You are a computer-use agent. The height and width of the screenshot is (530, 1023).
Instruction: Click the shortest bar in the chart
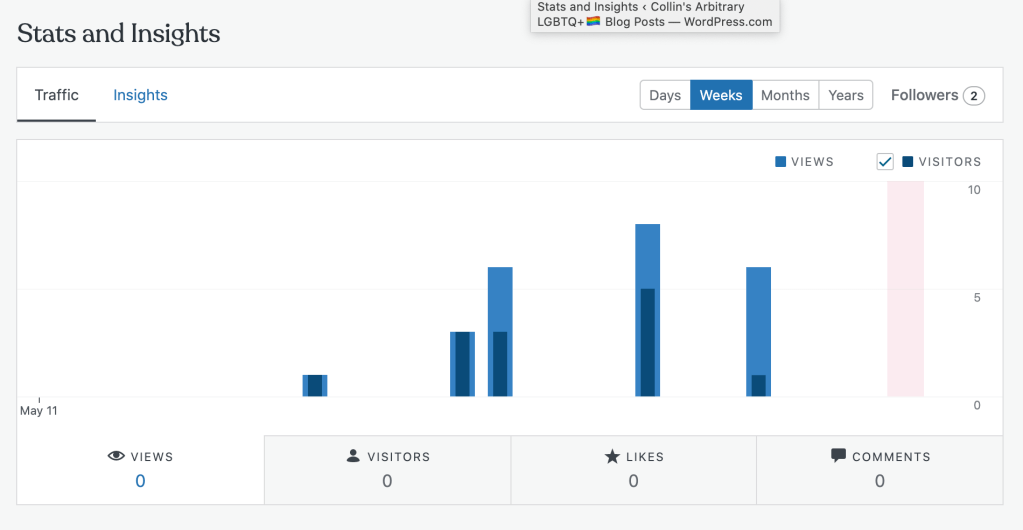coord(315,386)
